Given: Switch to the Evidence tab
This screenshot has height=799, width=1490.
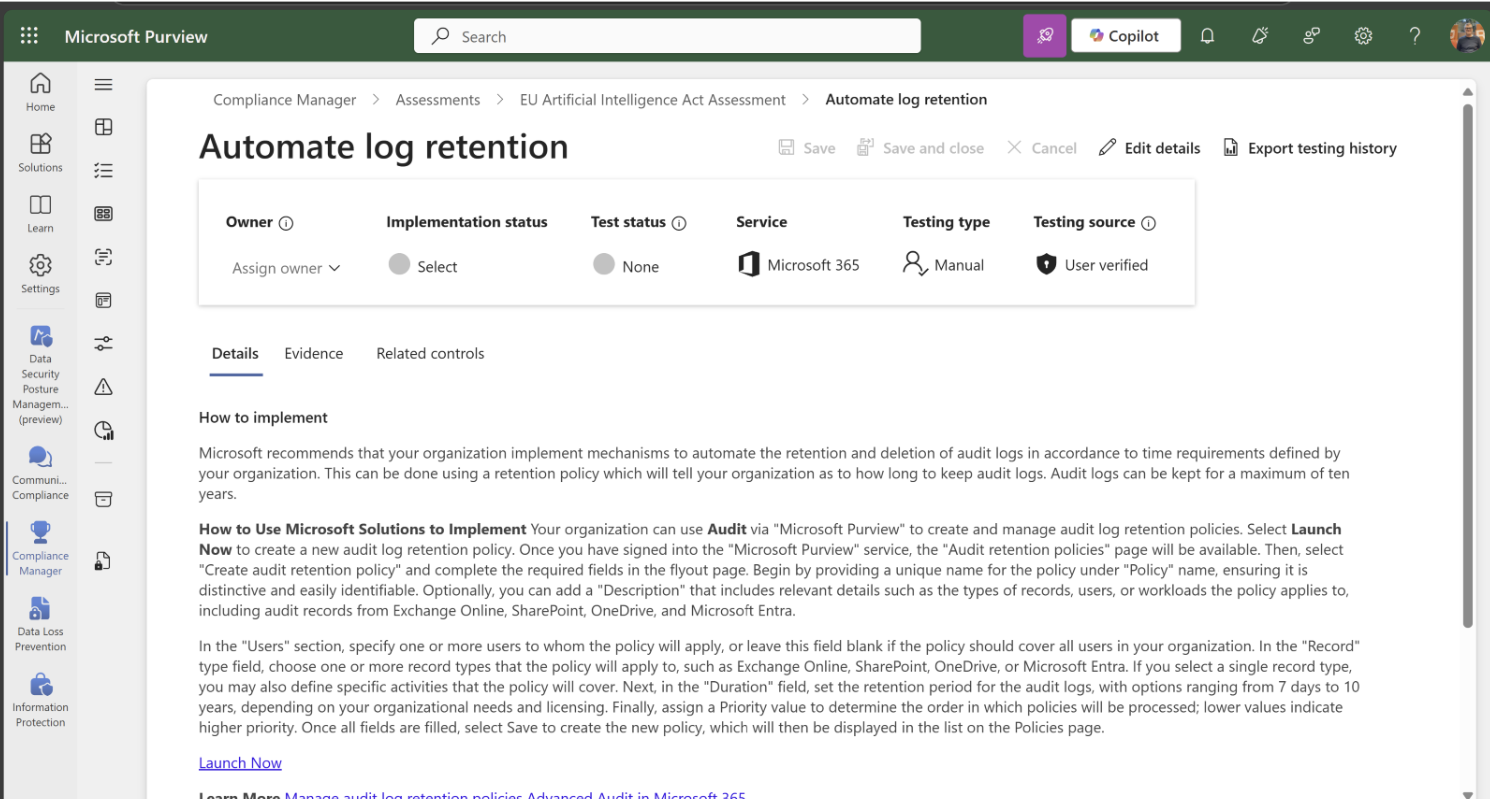Looking at the screenshot, I should tap(313, 353).
